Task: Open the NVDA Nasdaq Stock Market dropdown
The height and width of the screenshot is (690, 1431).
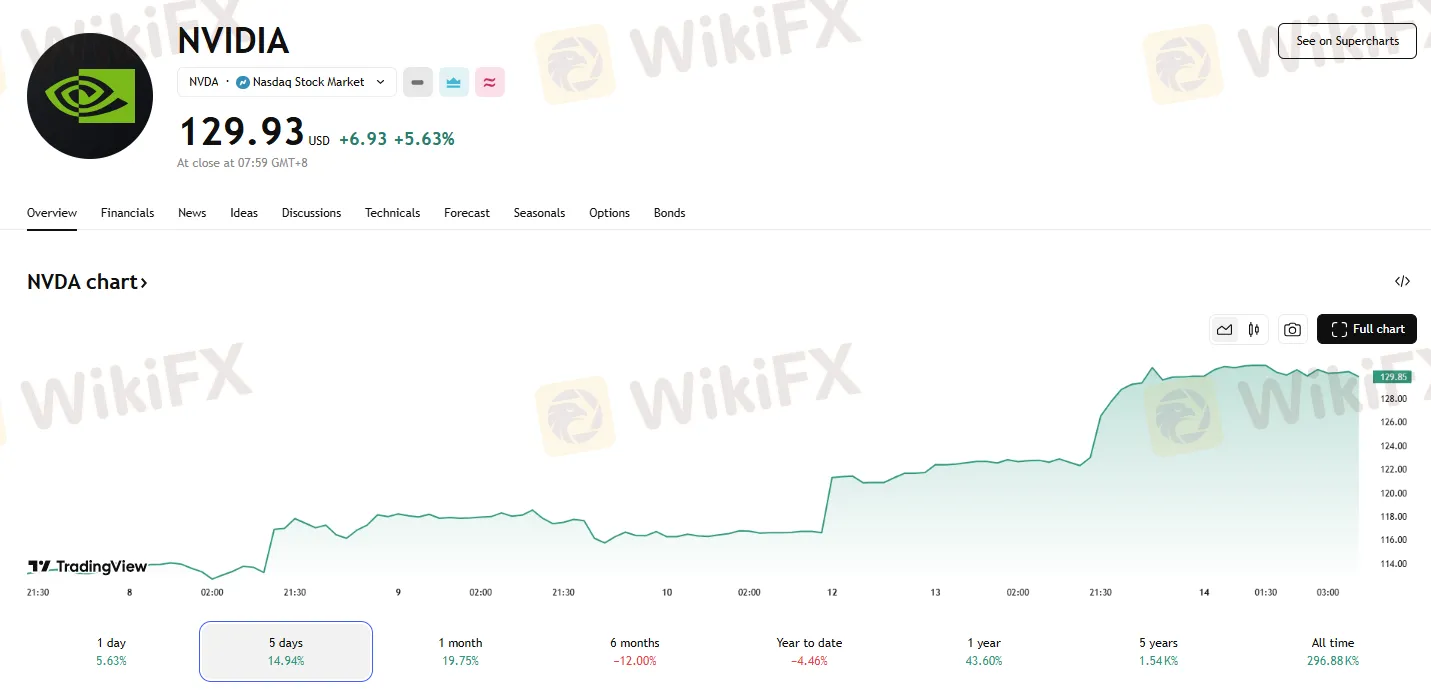Action: (x=286, y=82)
